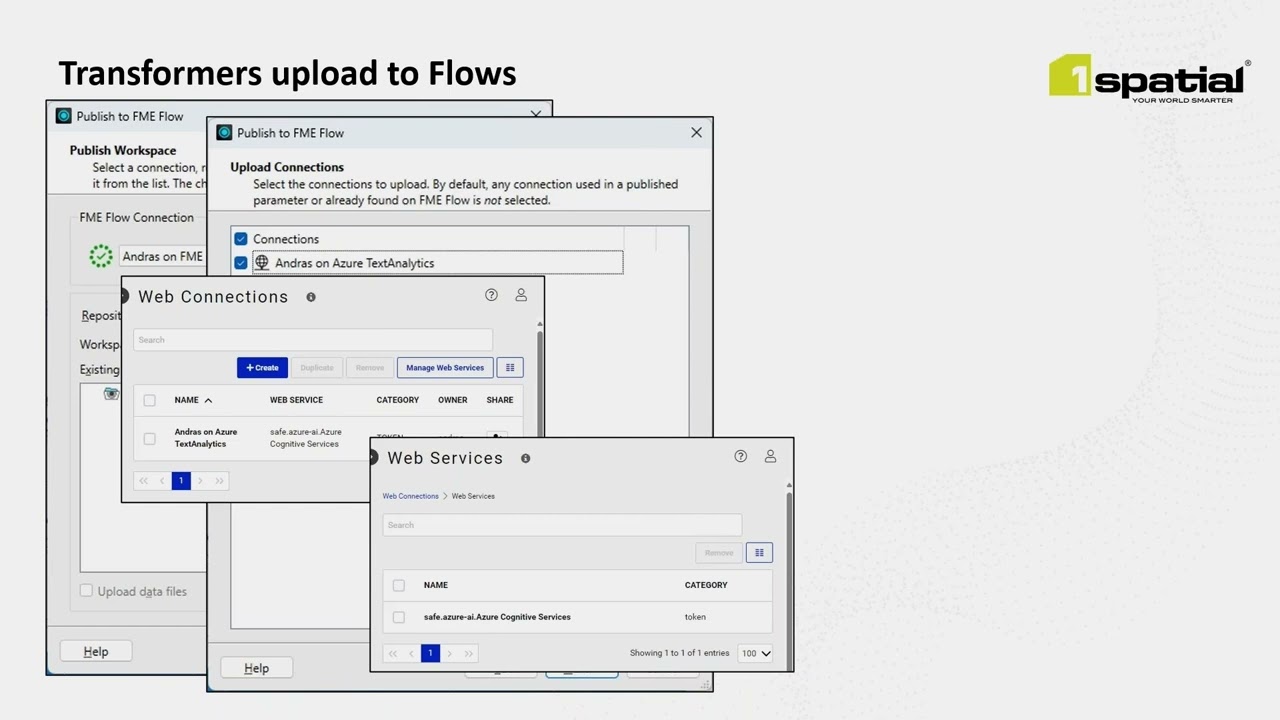Tick the Andras on Azure TextAnalytics row checkbox
The height and width of the screenshot is (720, 1280).
pos(149,438)
